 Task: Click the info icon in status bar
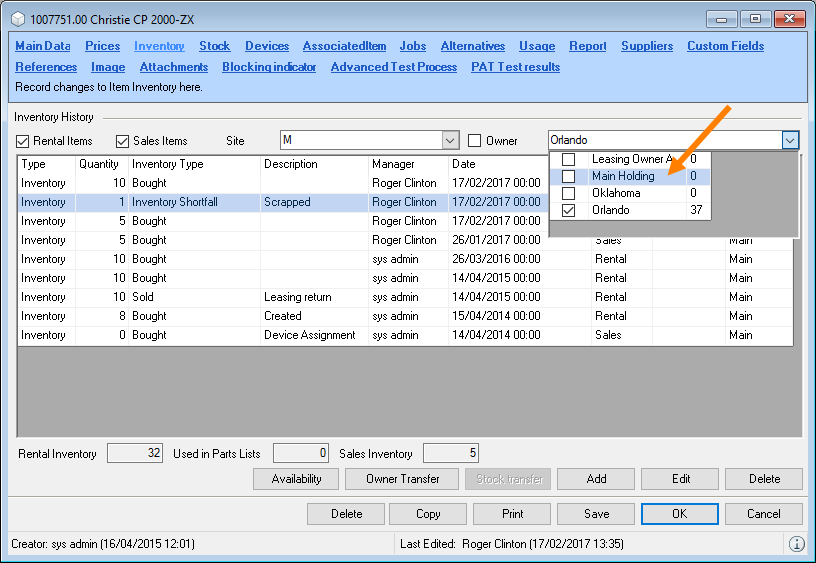click(x=797, y=544)
